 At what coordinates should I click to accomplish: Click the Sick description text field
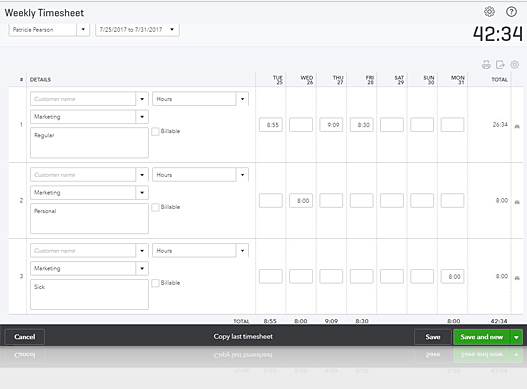coord(89,294)
